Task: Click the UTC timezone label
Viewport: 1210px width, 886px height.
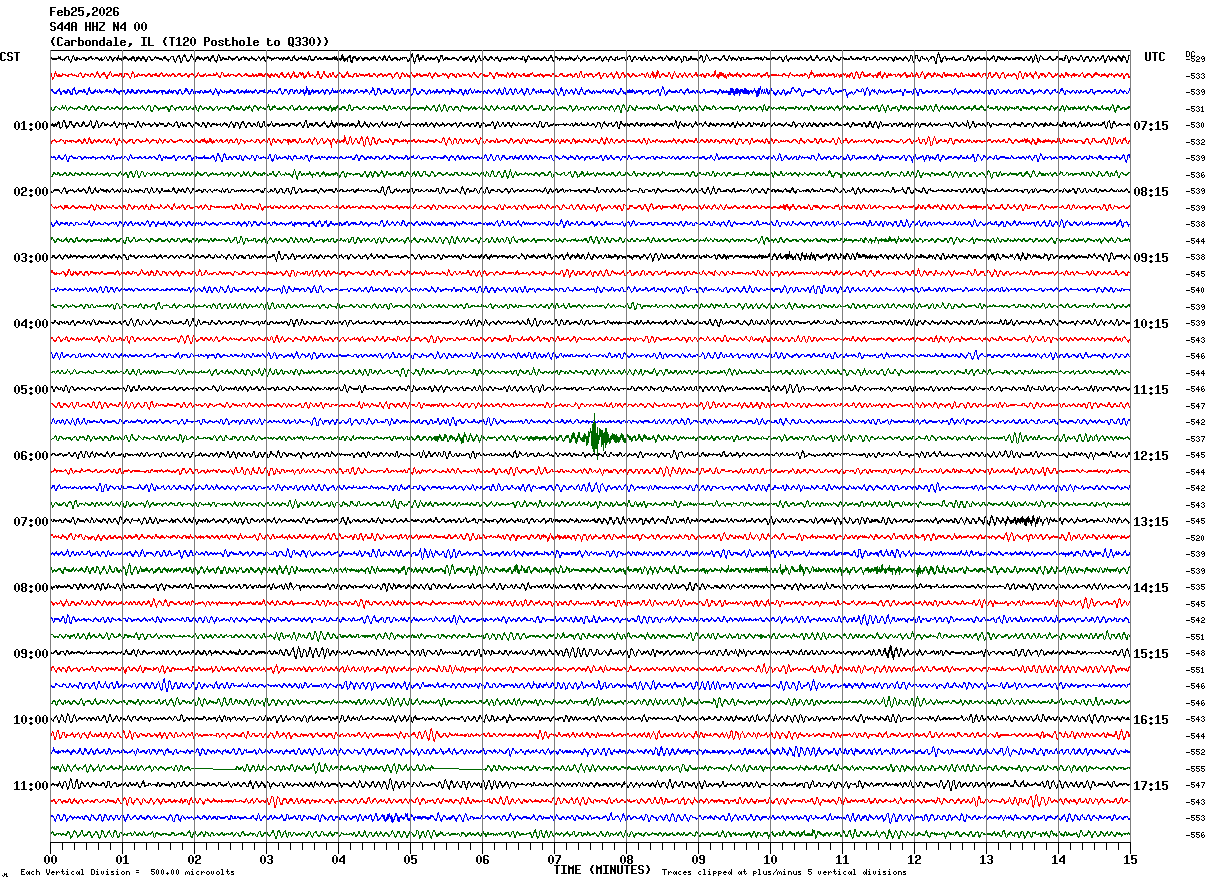Action: tap(1155, 57)
